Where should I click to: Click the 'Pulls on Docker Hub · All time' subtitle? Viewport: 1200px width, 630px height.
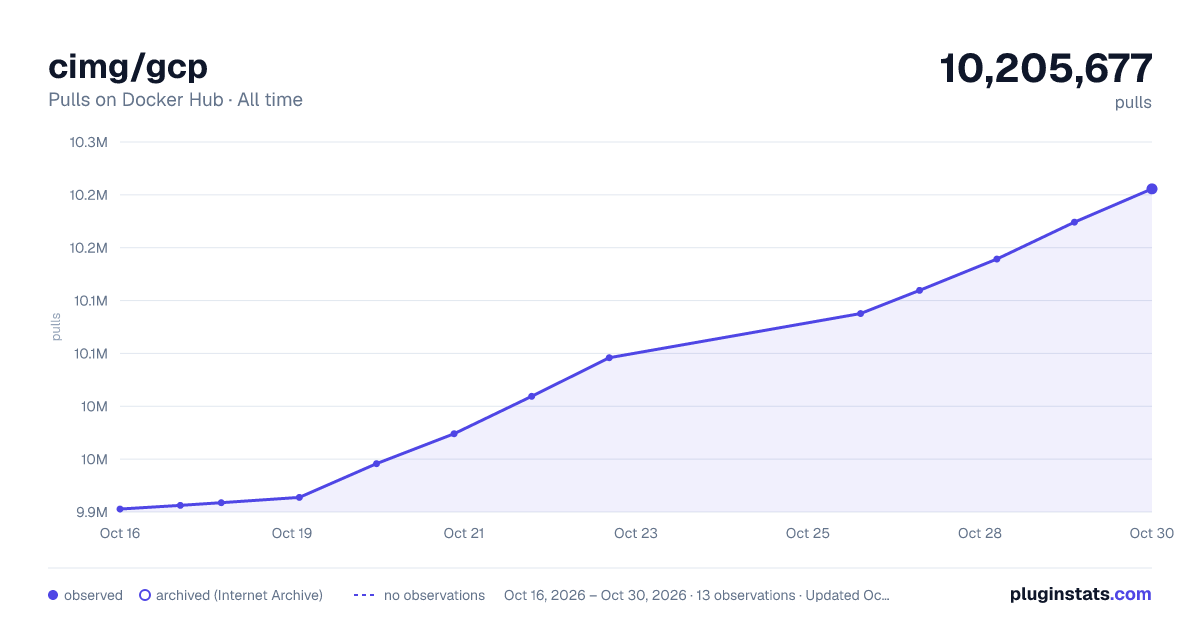pos(175,100)
